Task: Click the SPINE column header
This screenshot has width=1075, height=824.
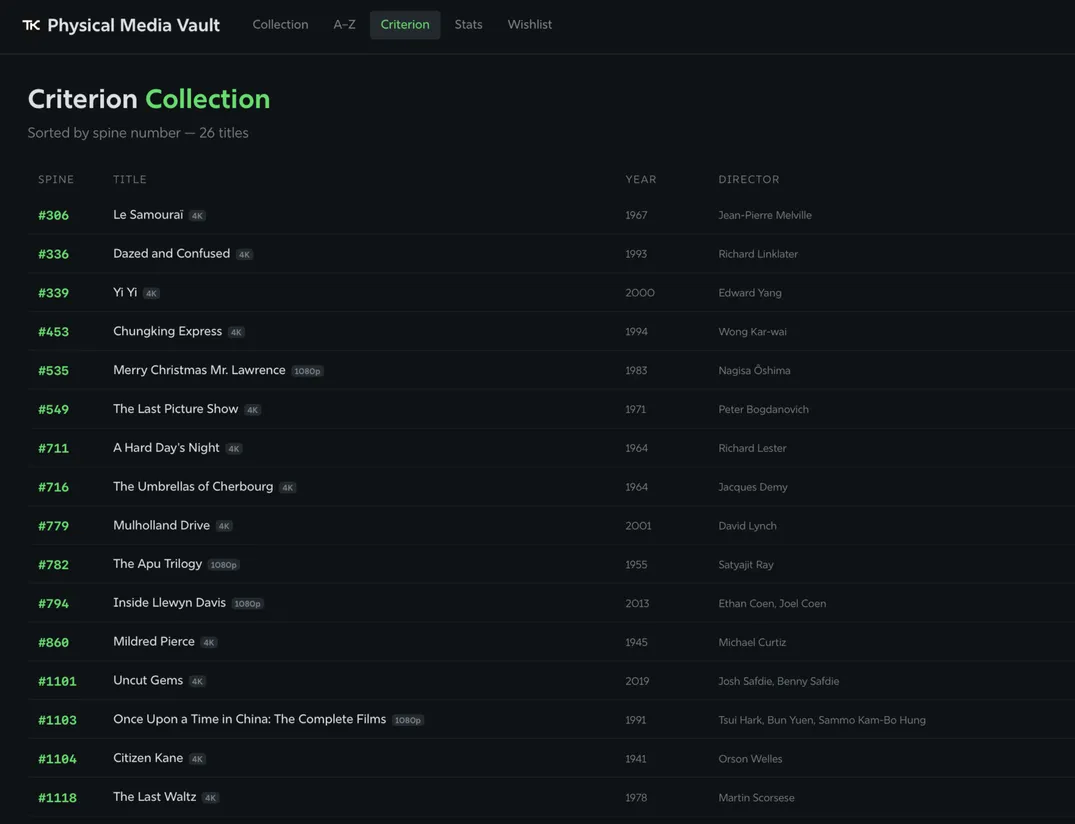Action: (x=56, y=180)
